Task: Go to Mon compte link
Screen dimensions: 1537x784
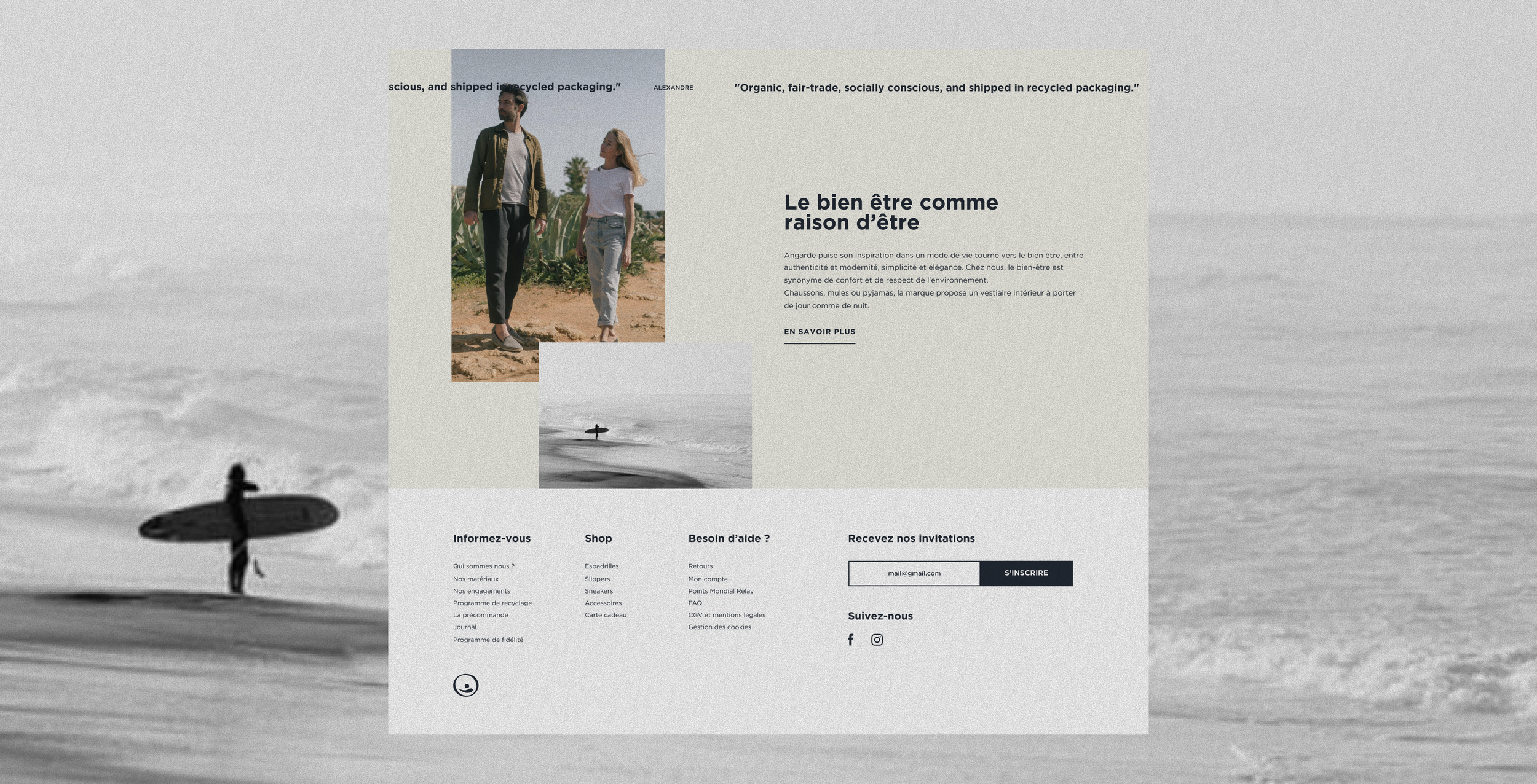Action: point(708,579)
